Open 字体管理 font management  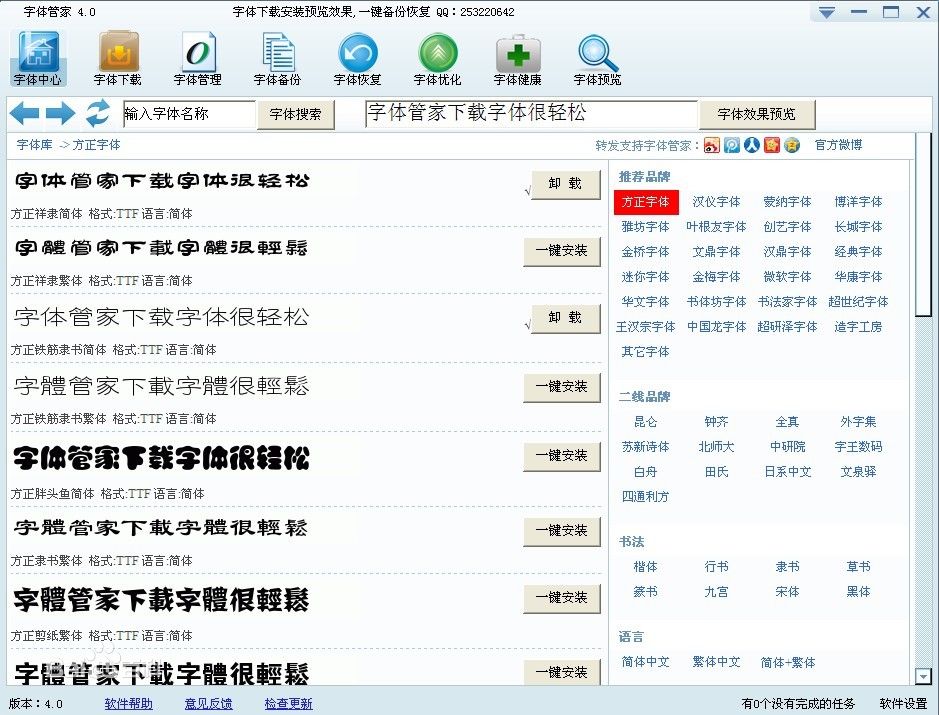[x=198, y=55]
